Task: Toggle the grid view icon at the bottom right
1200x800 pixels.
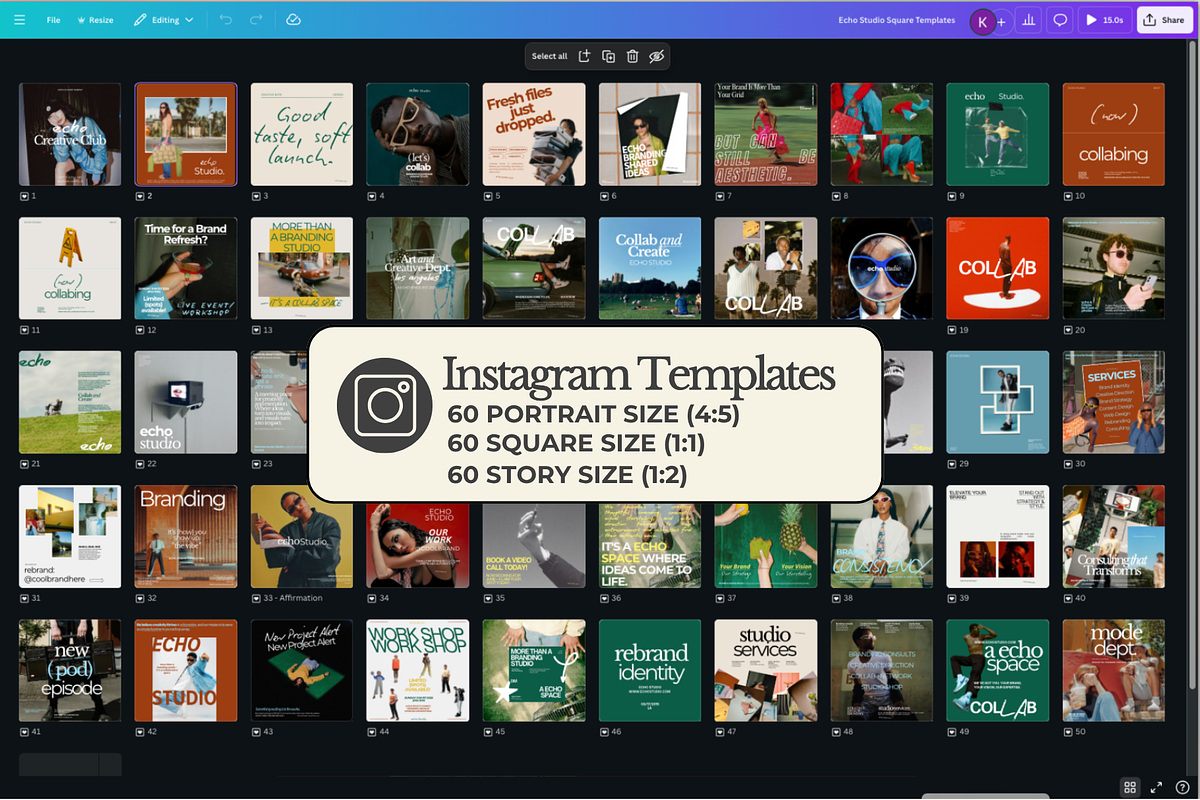Action: 1129,787
